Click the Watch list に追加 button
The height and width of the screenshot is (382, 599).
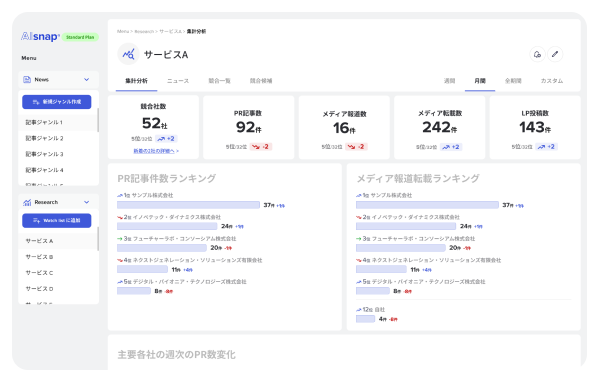pos(57,220)
